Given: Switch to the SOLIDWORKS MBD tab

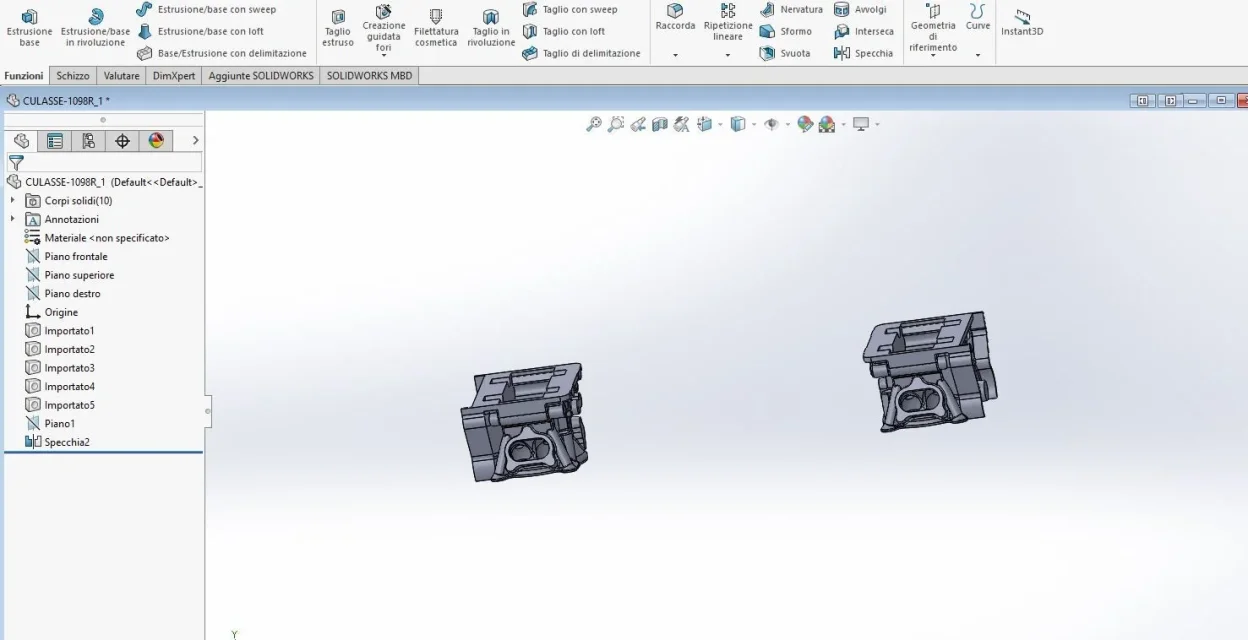Looking at the screenshot, I should click(x=369, y=76).
